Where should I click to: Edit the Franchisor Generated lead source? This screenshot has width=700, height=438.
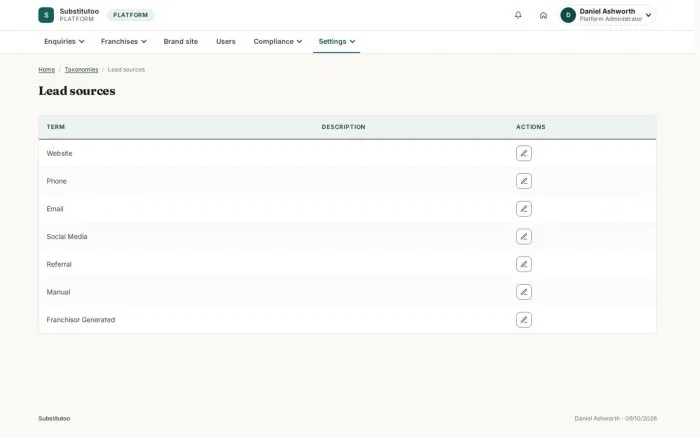[524, 319]
